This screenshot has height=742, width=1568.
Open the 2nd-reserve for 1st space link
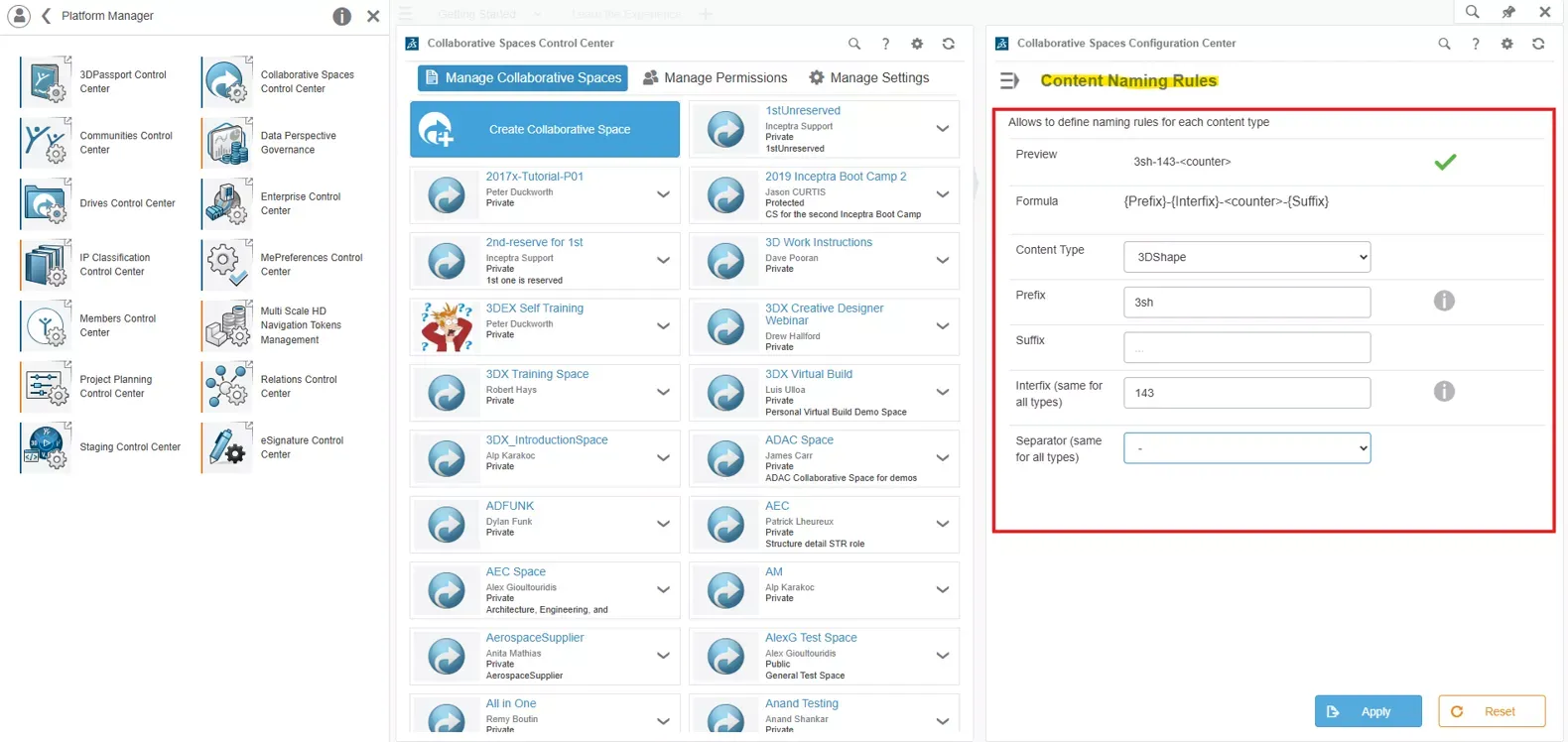[x=534, y=242]
